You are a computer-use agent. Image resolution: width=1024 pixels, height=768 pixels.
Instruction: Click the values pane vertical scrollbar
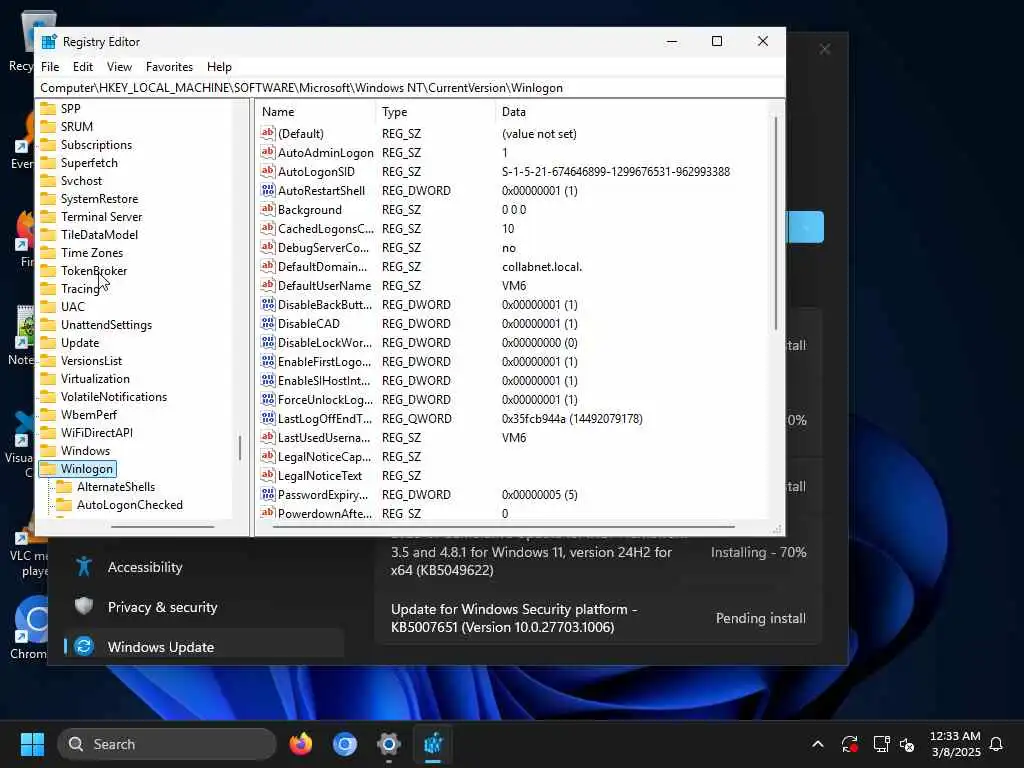pyautogui.click(x=776, y=223)
